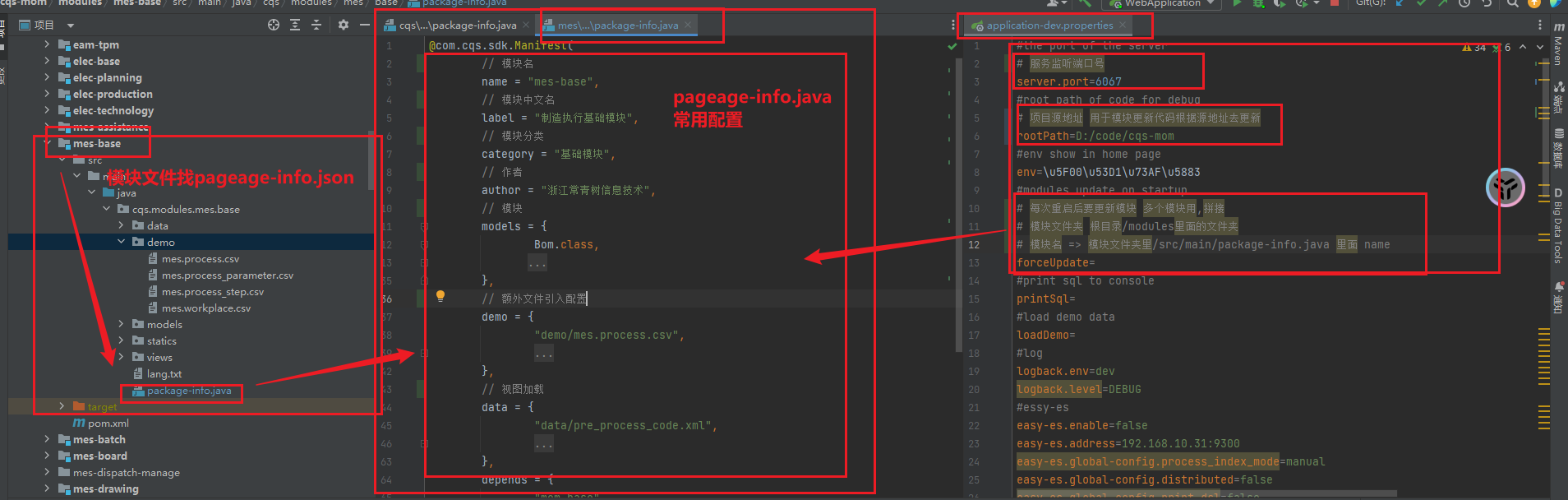Viewport: 1568px width, 500px height.
Task: Toggle fold marker beside models = { line
Action: click(424, 226)
